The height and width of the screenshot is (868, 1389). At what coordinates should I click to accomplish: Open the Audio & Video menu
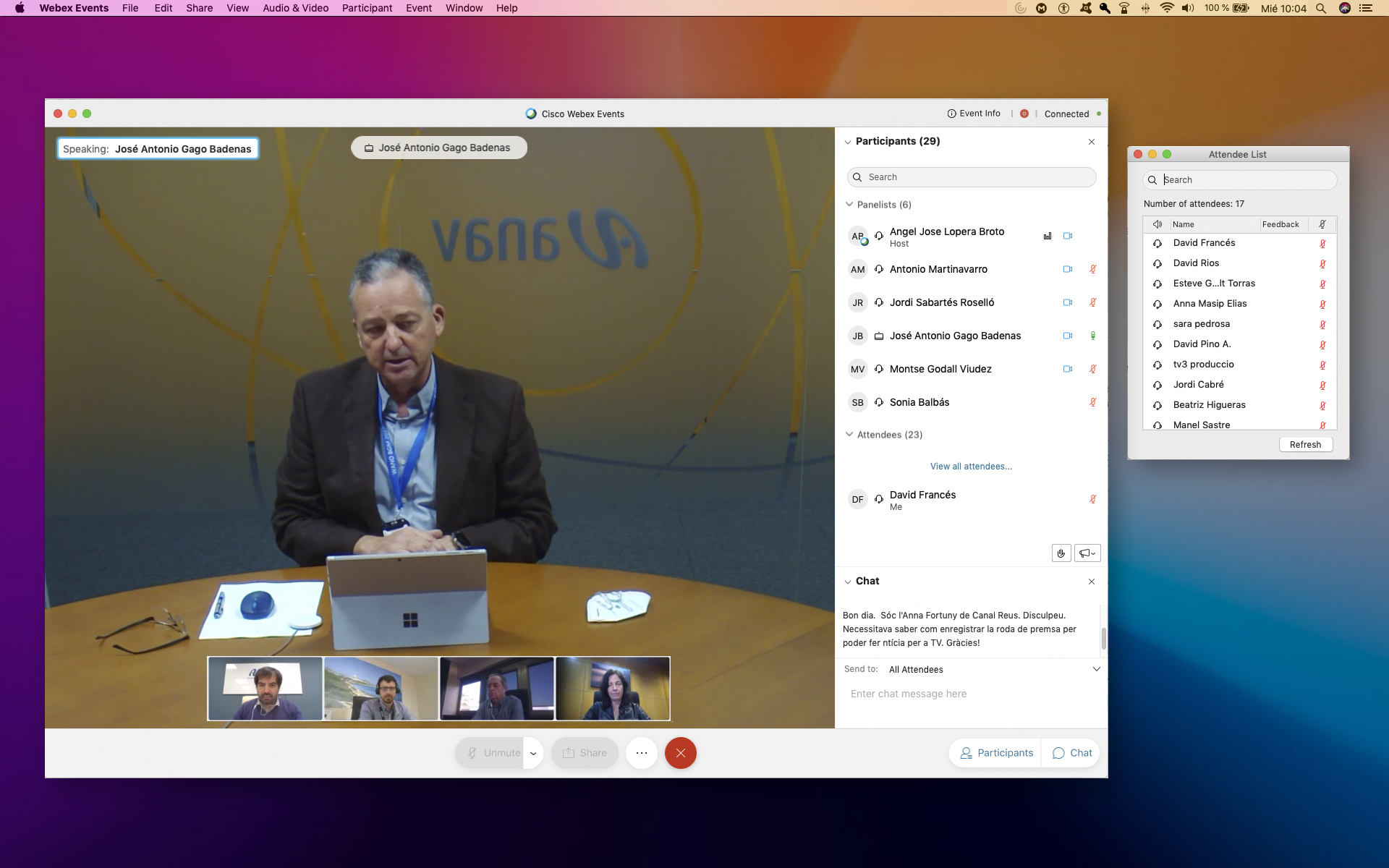pos(295,8)
